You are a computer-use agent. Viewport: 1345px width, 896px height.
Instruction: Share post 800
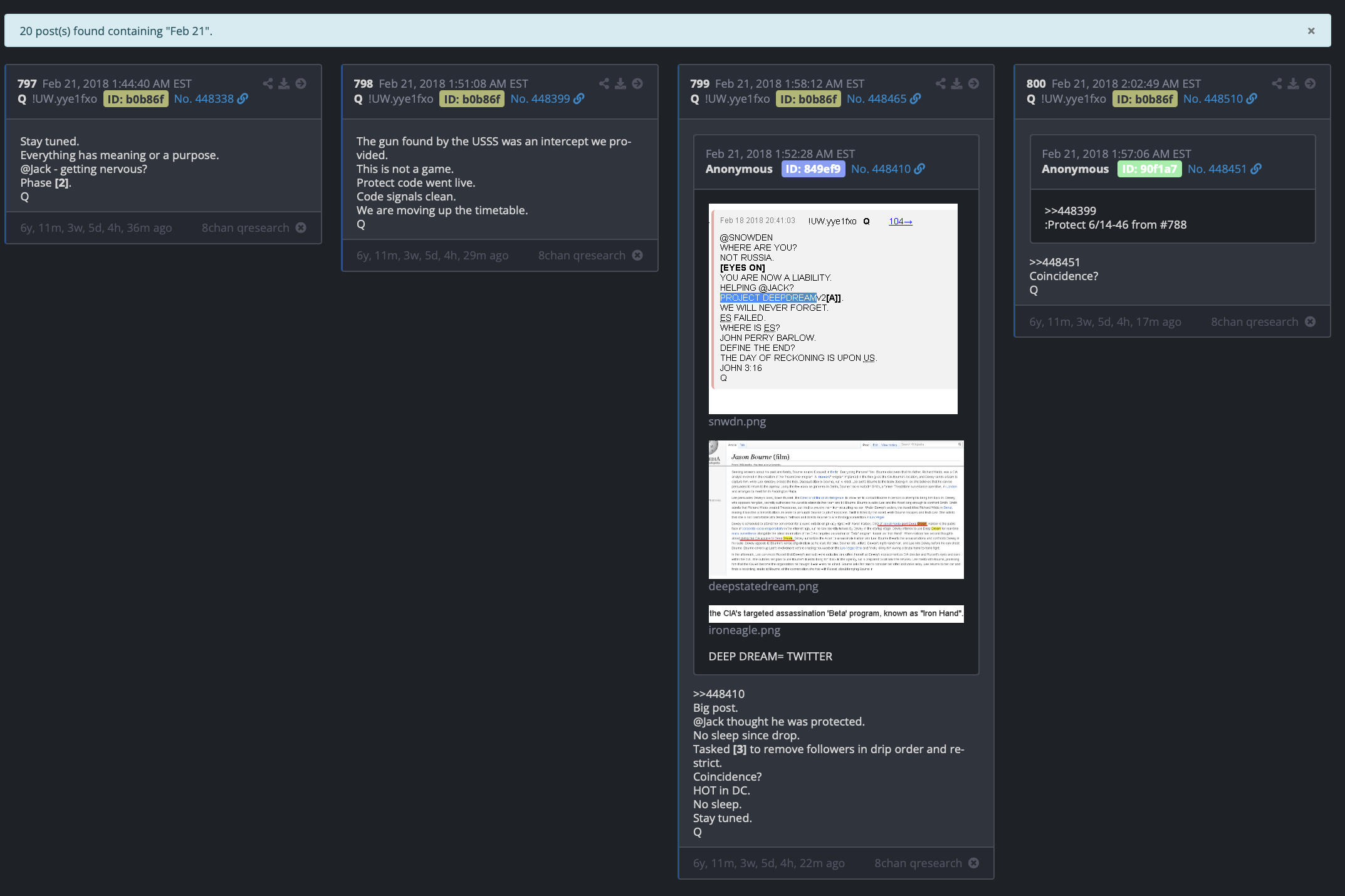point(1277,83)
